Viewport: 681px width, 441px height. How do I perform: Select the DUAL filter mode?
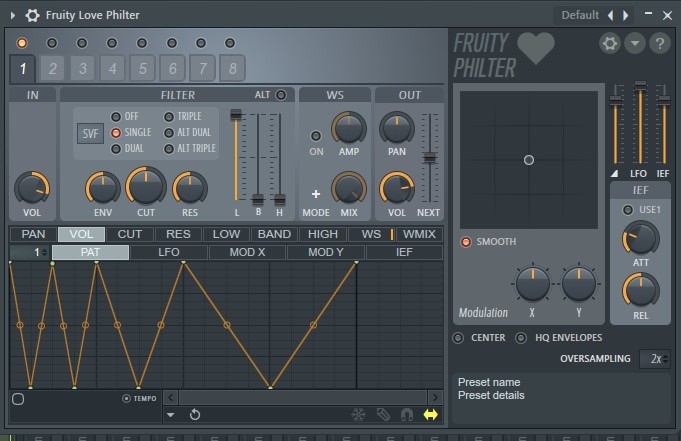[116, 149]
